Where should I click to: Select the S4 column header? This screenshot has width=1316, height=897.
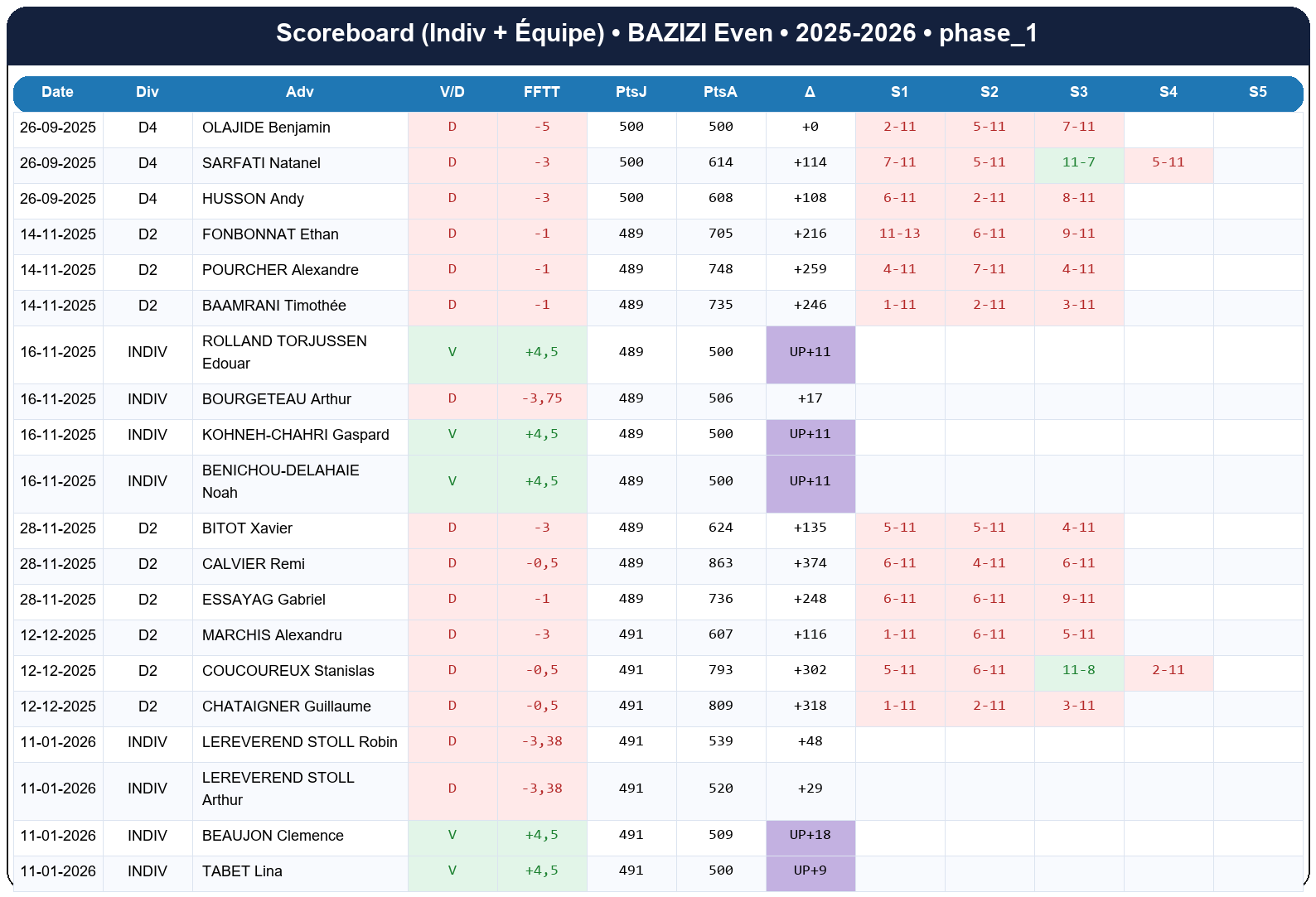[1168, 92]
